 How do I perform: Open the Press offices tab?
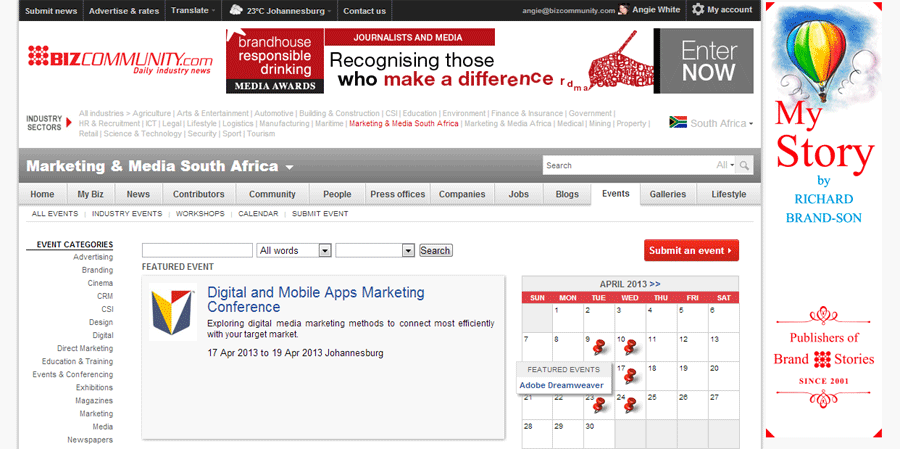tap(397, 194)
